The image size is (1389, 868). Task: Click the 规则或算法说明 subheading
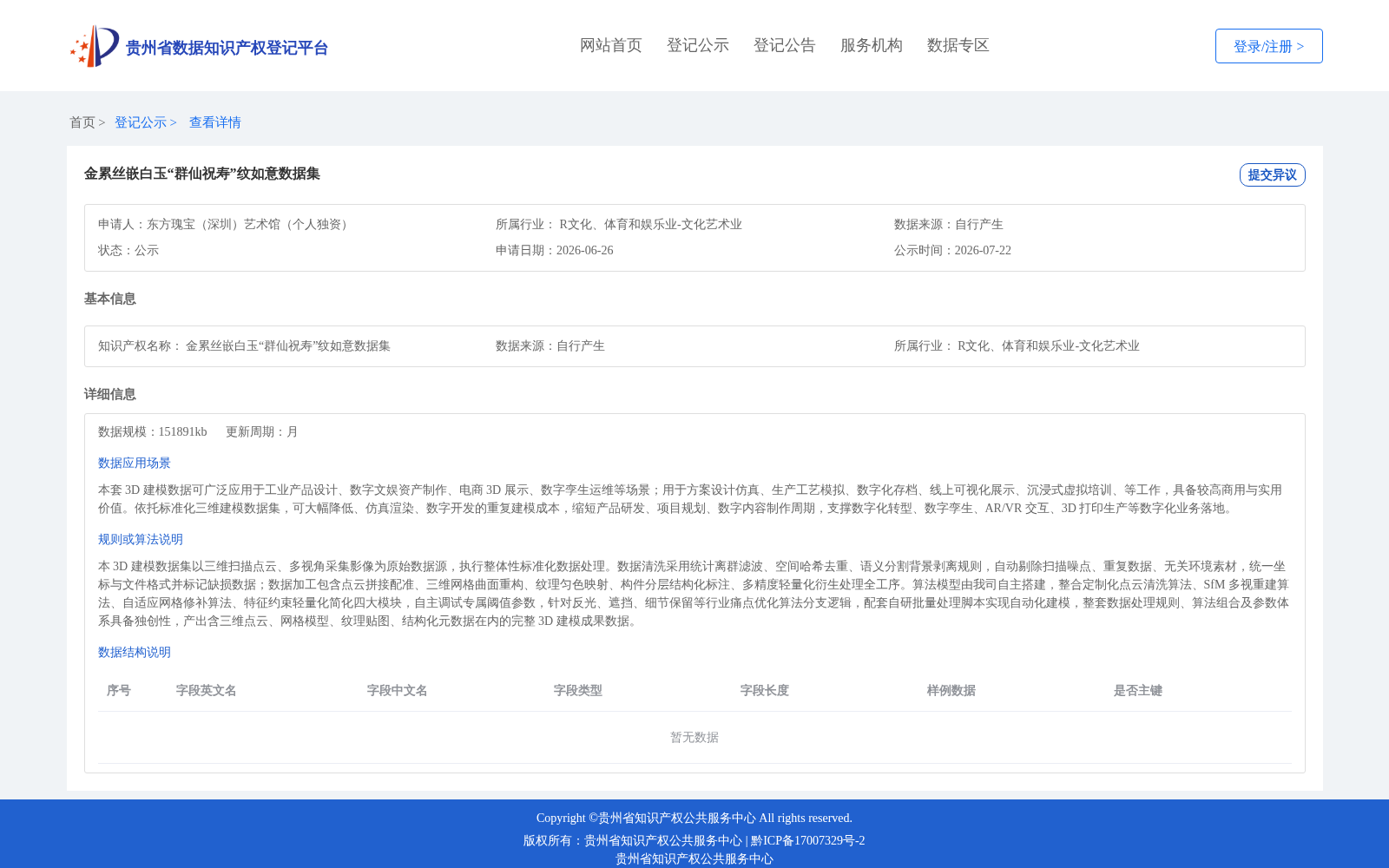pos(141,539)
